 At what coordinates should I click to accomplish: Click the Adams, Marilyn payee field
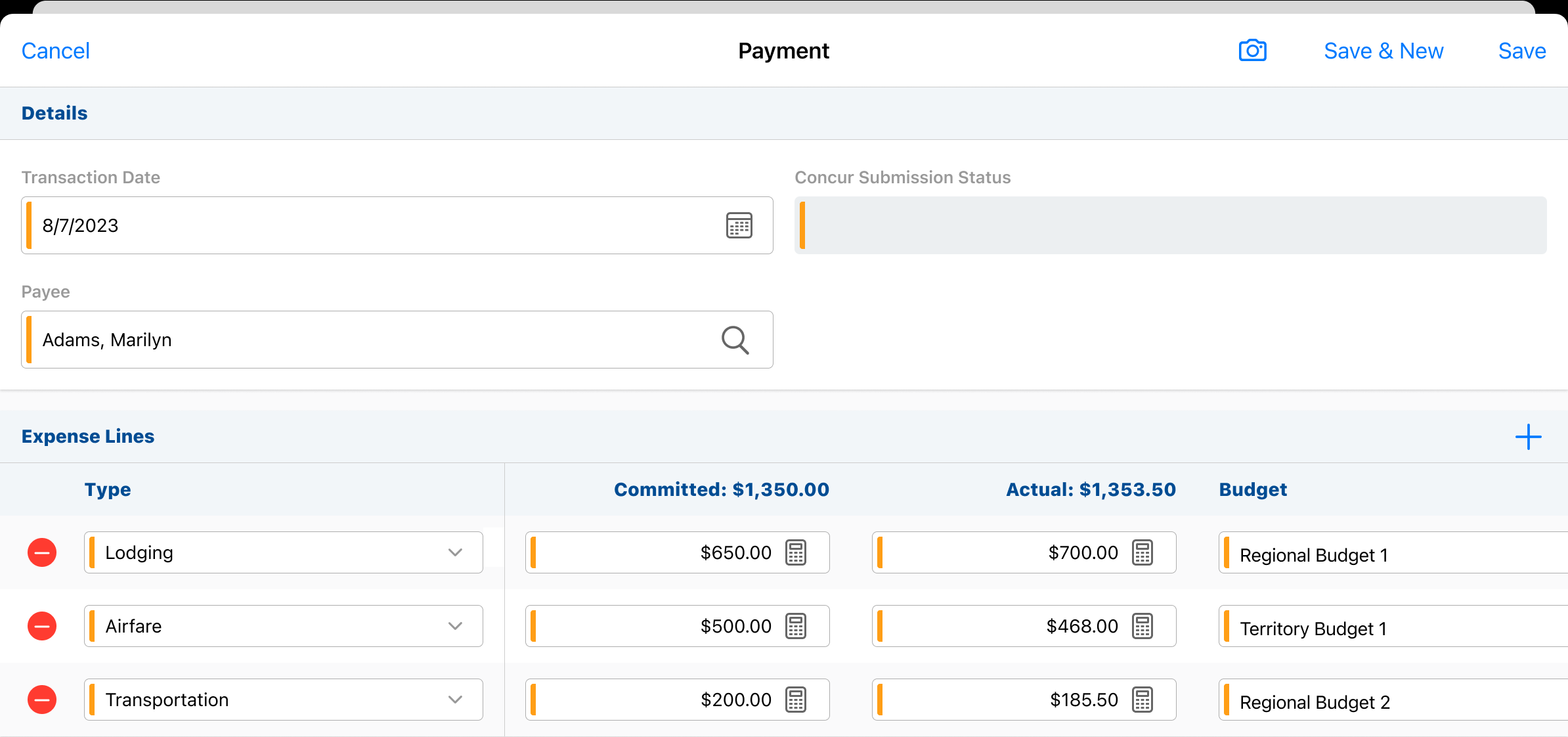pyautogui.click(x=368, y=340)
